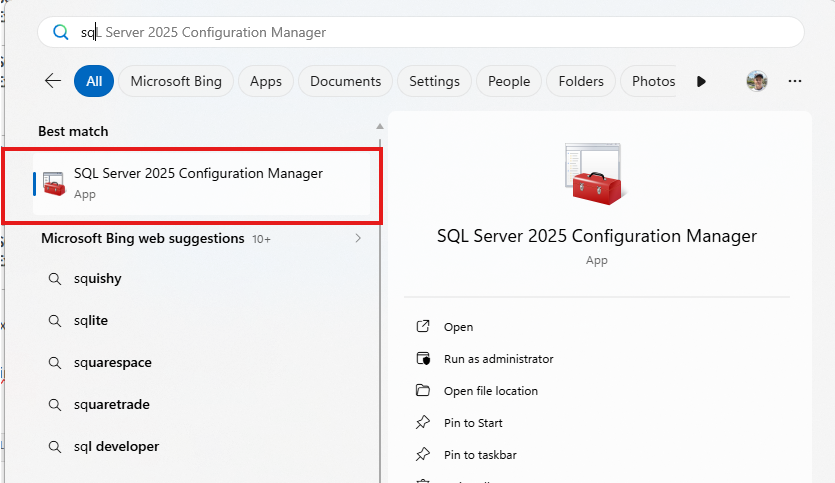835x483 pixels.
Task: Open SQL Server 2025 Configuration Manager best match
Action: click(201, 184)
